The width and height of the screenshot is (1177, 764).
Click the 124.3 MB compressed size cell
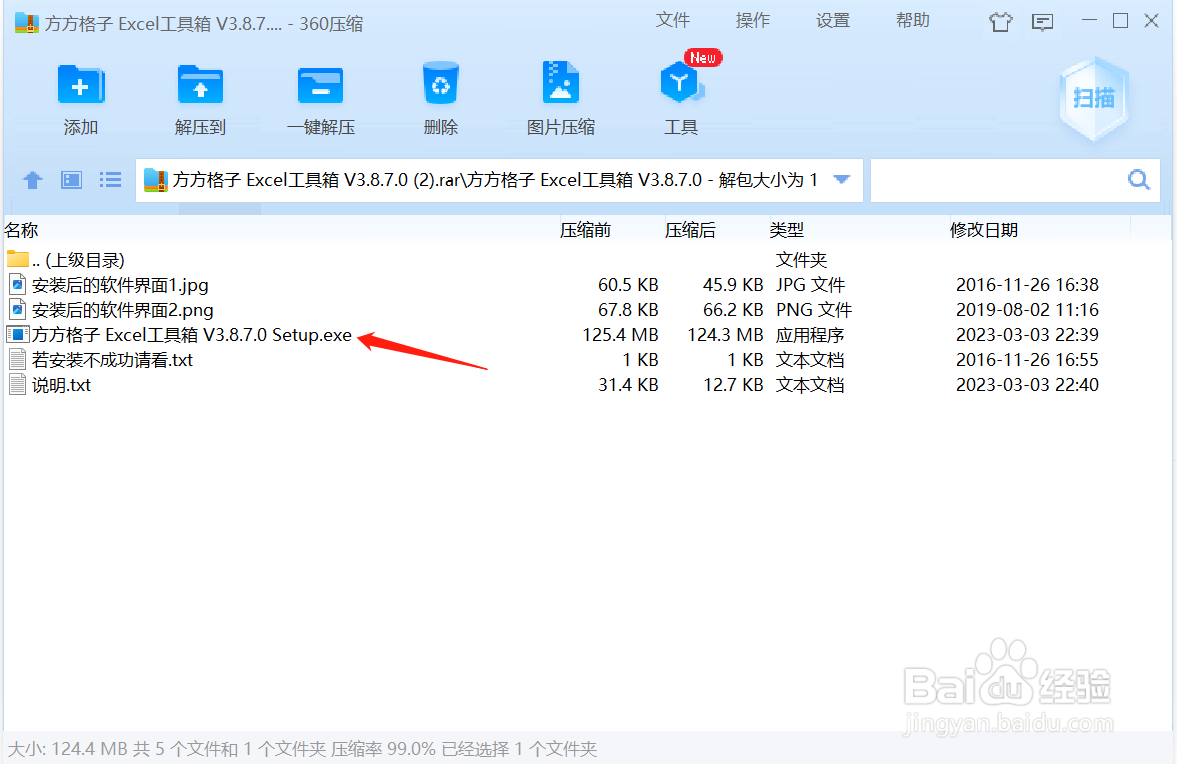[725, 334]
